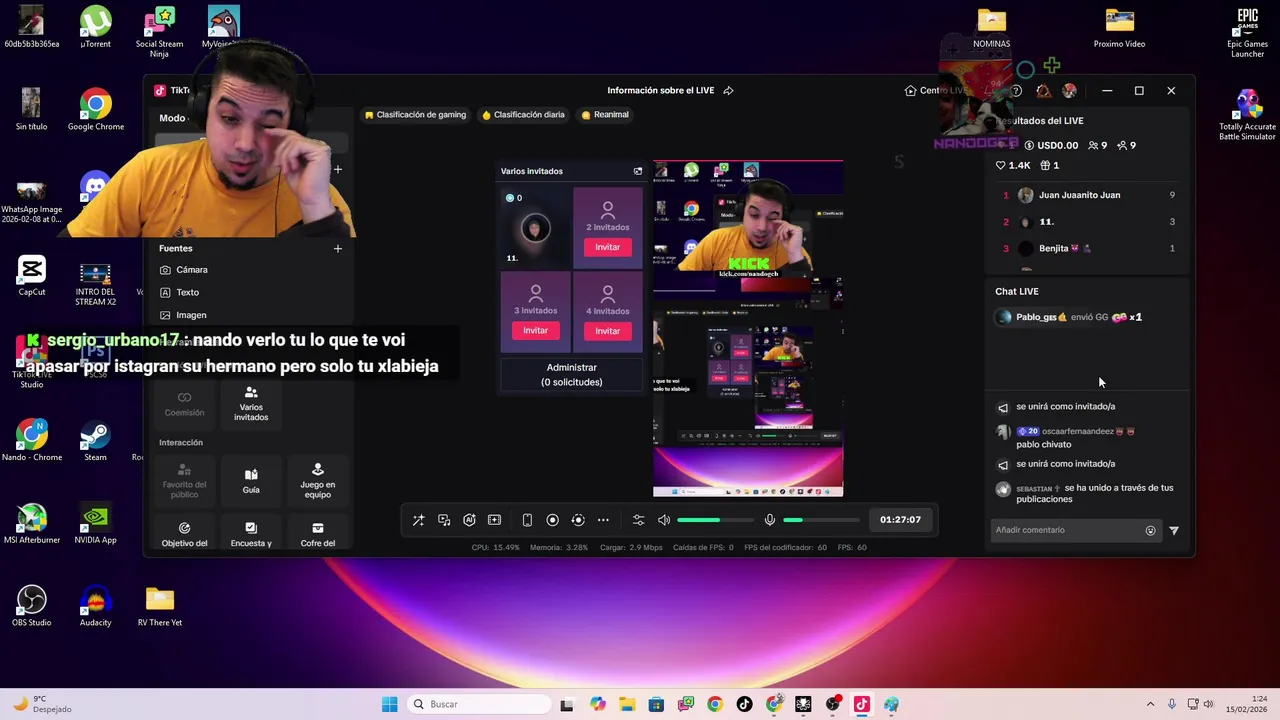This screenshot has height=720, width=1280.
Task: Click the framed clip icon in toolbar
Action: [494, 520]
